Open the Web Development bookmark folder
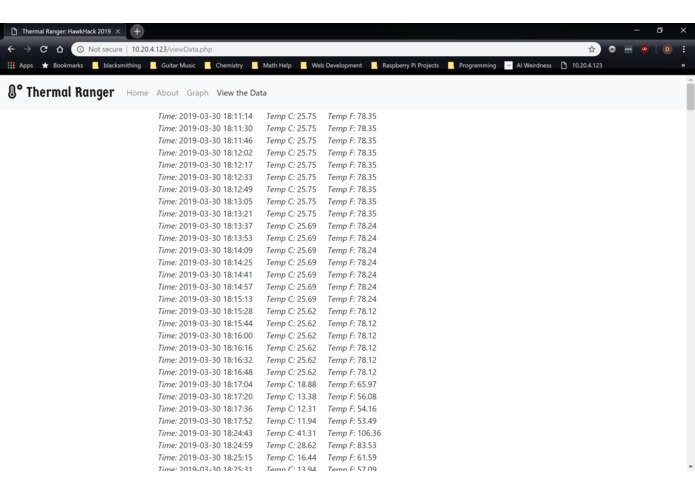The image size is (695, 494). tap(332, 65)
